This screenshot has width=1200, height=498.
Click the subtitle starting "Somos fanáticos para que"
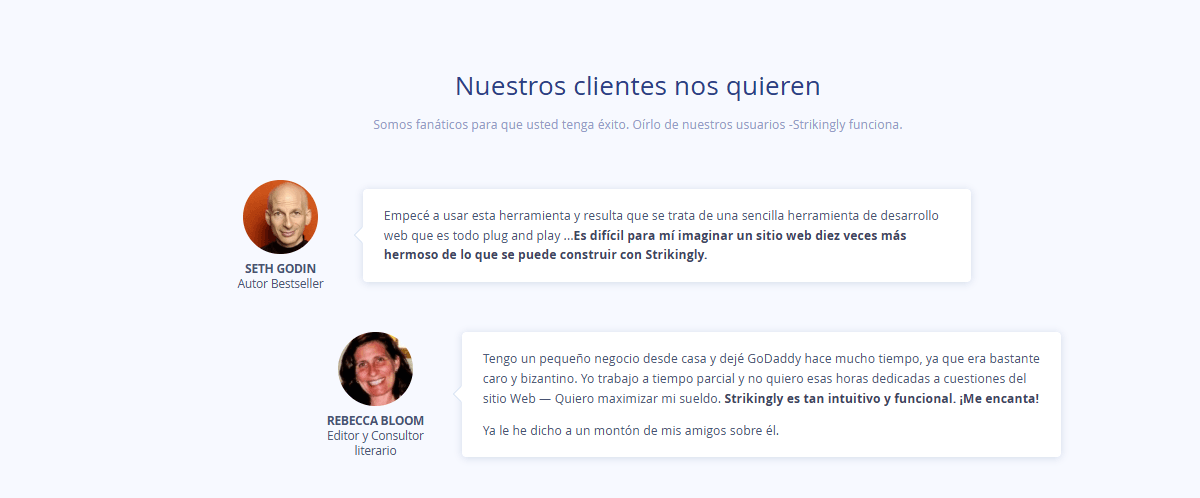[x=638, y=125]
